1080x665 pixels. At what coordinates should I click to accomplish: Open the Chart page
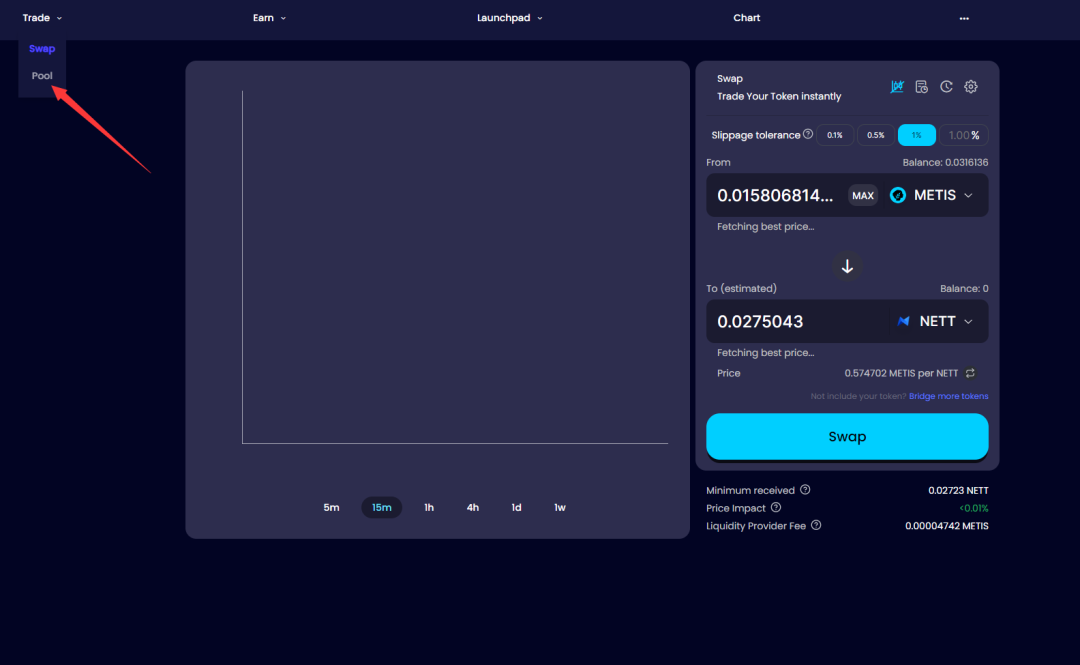click(x=747, y=18)
